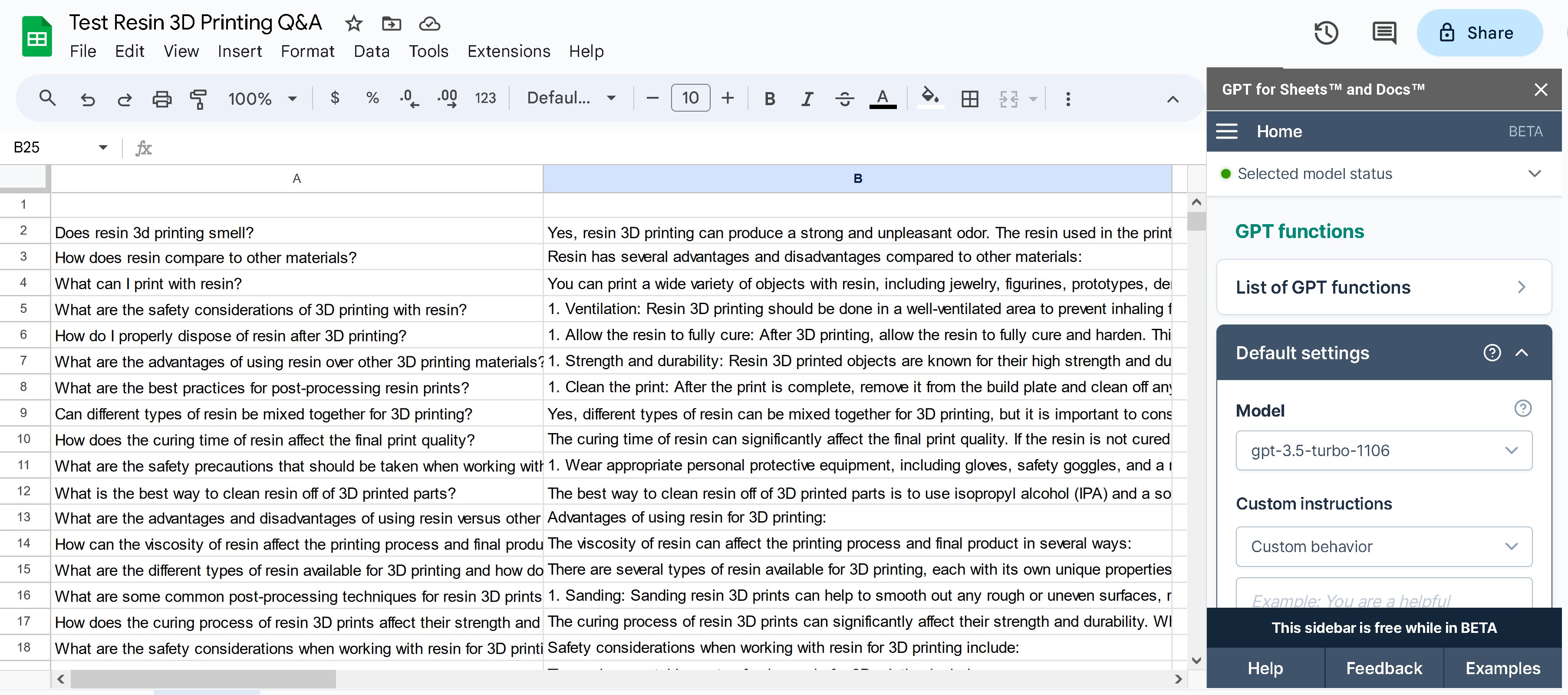
Task: Open the sidebar hamburger menu
Action: pyautogui.click(x=1226, y=131)
